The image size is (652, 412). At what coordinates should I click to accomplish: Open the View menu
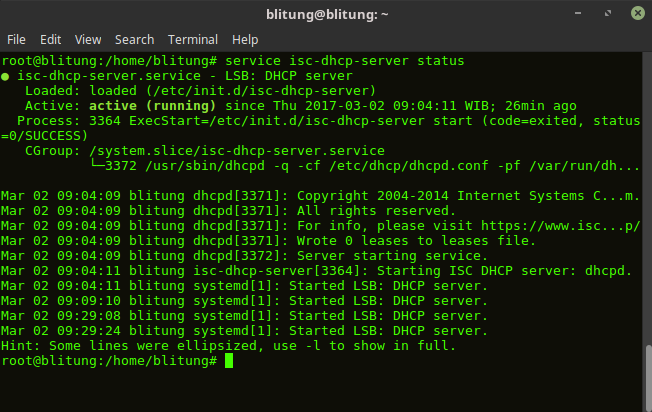(x=88, y=40)
